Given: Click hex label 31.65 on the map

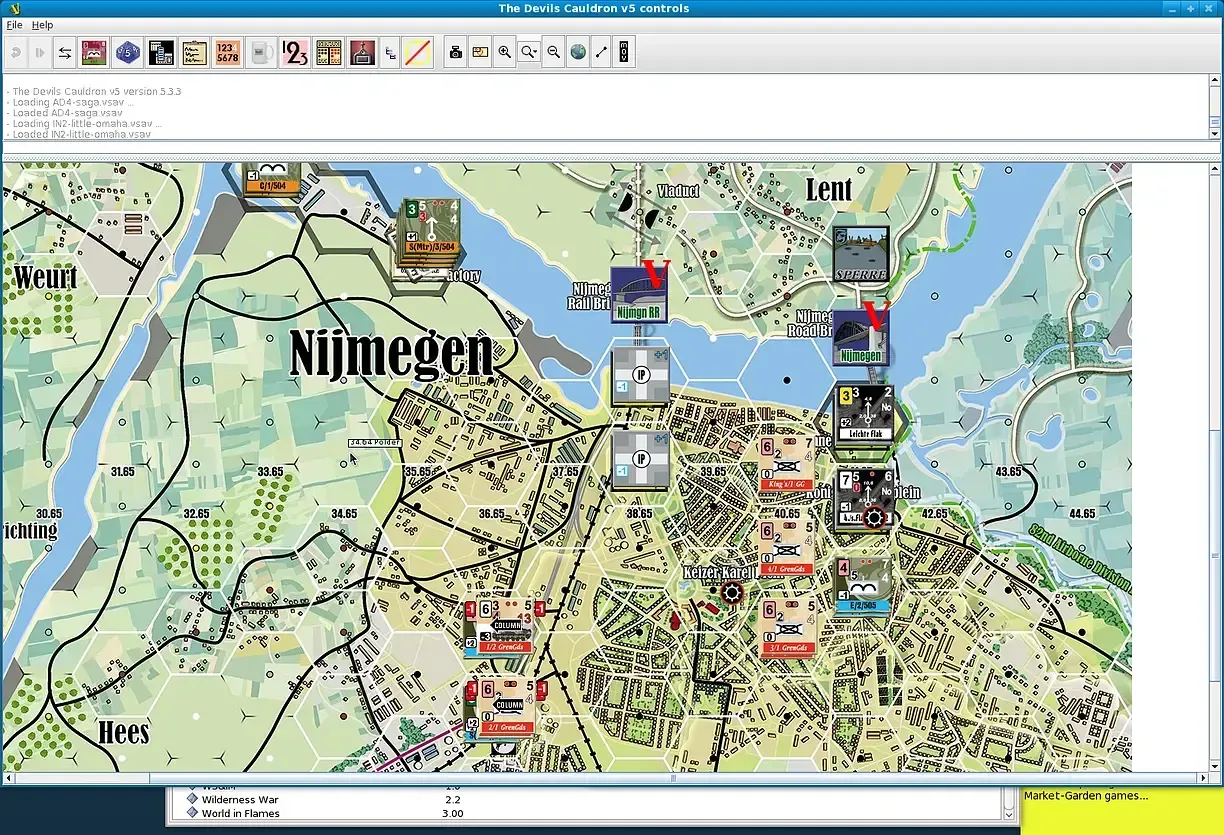Looking at the screenshot, I should point(123,471).
